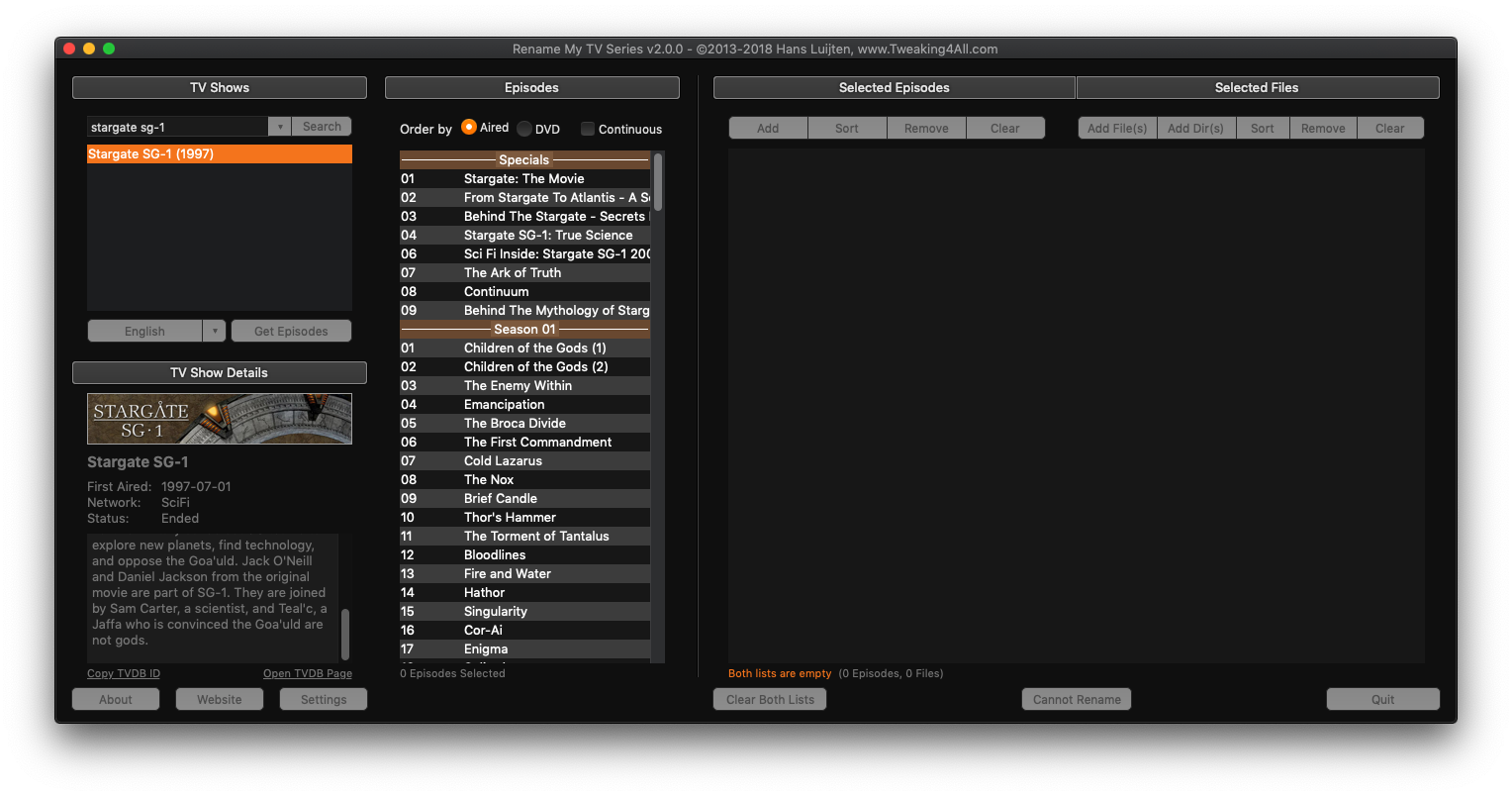Select the DVD order radio button

(524, 129)
